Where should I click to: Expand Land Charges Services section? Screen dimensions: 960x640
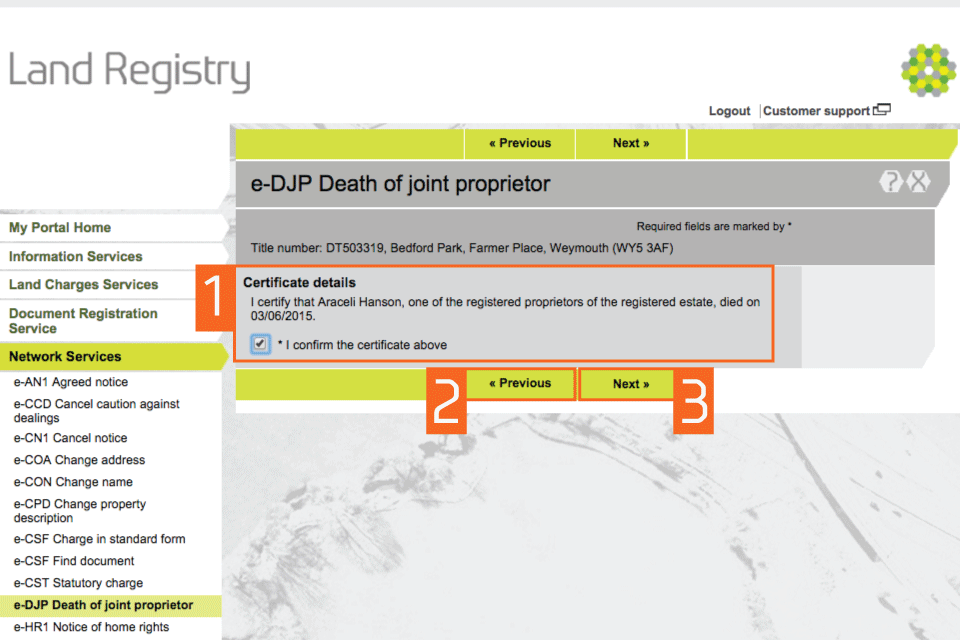pyautogui.click(x=84, y=285)
